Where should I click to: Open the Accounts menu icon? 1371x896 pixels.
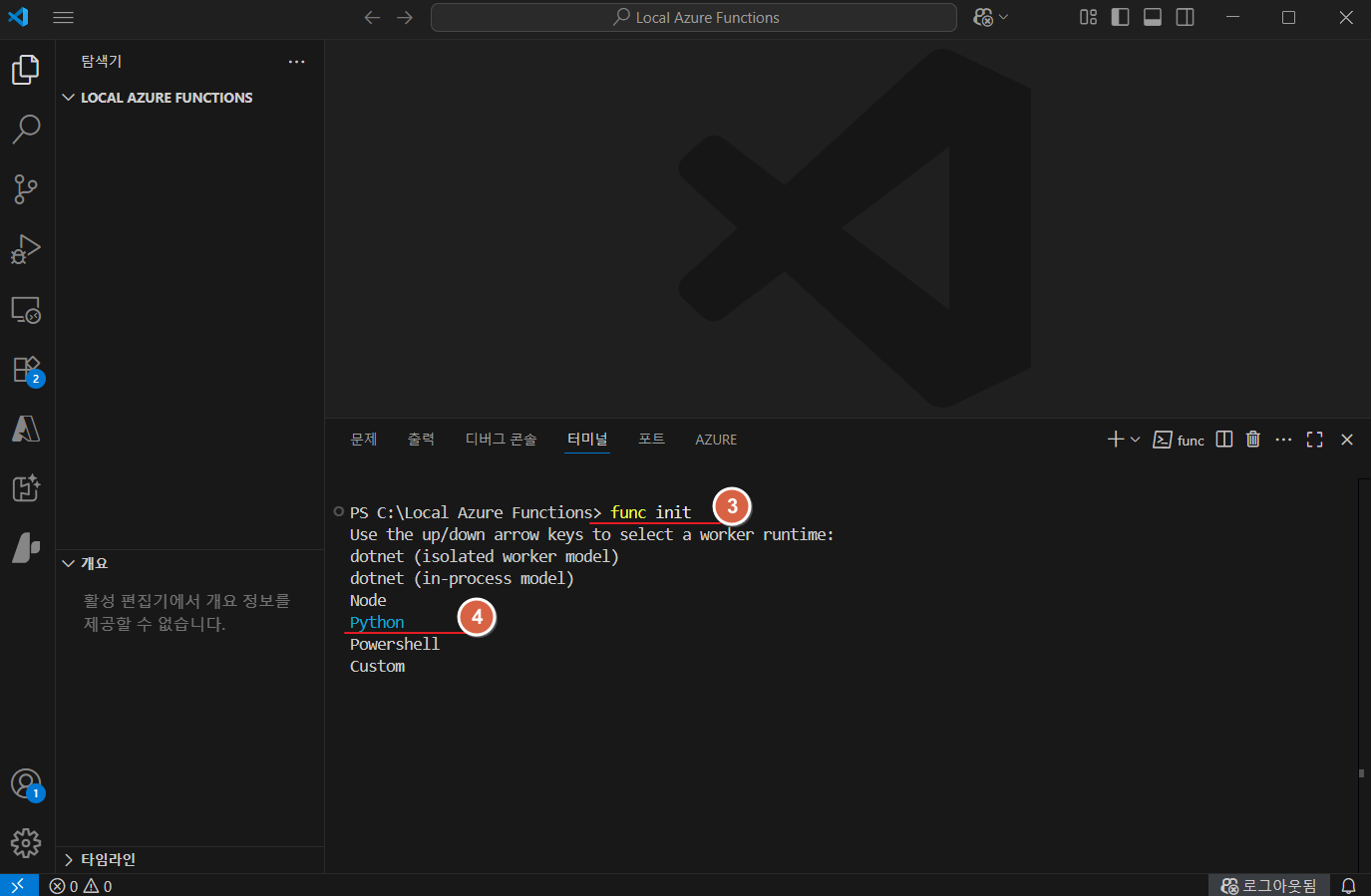[26, 784]
